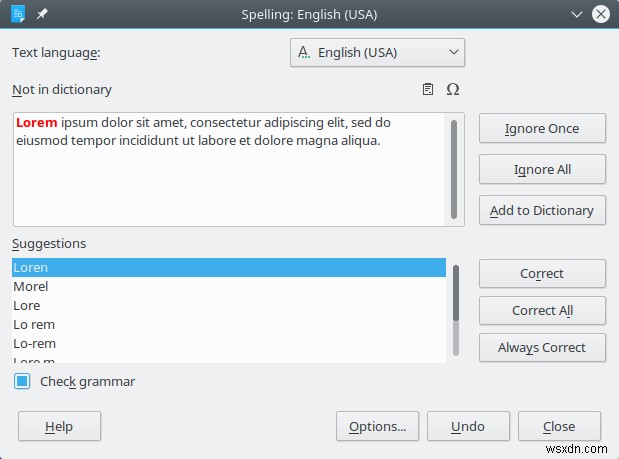Open the Text language dropdown

pos(377,52)
